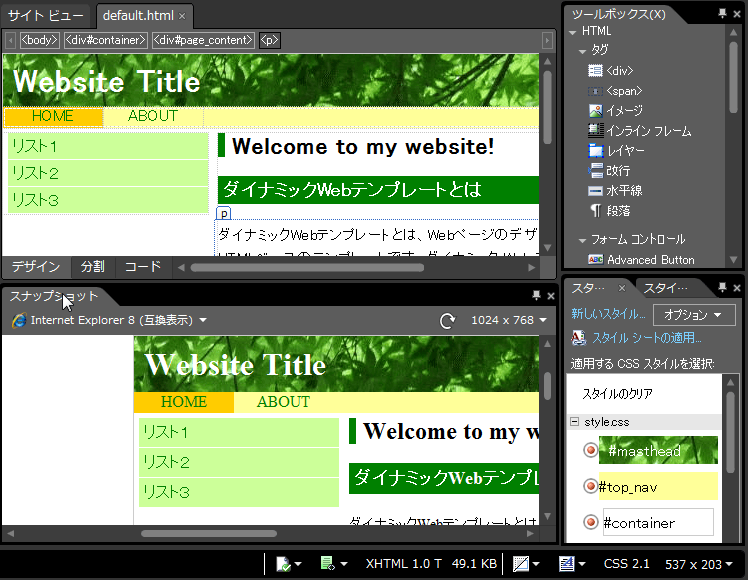
Task: Select the スナップショット tab
Action: [53, 296]
